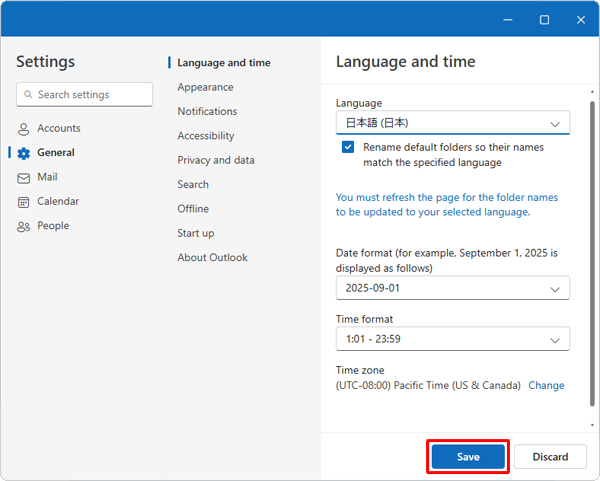The height and width of the screenshot is (481, 600).
Task: Open the Notifications settings section
Action: point(207,111)
